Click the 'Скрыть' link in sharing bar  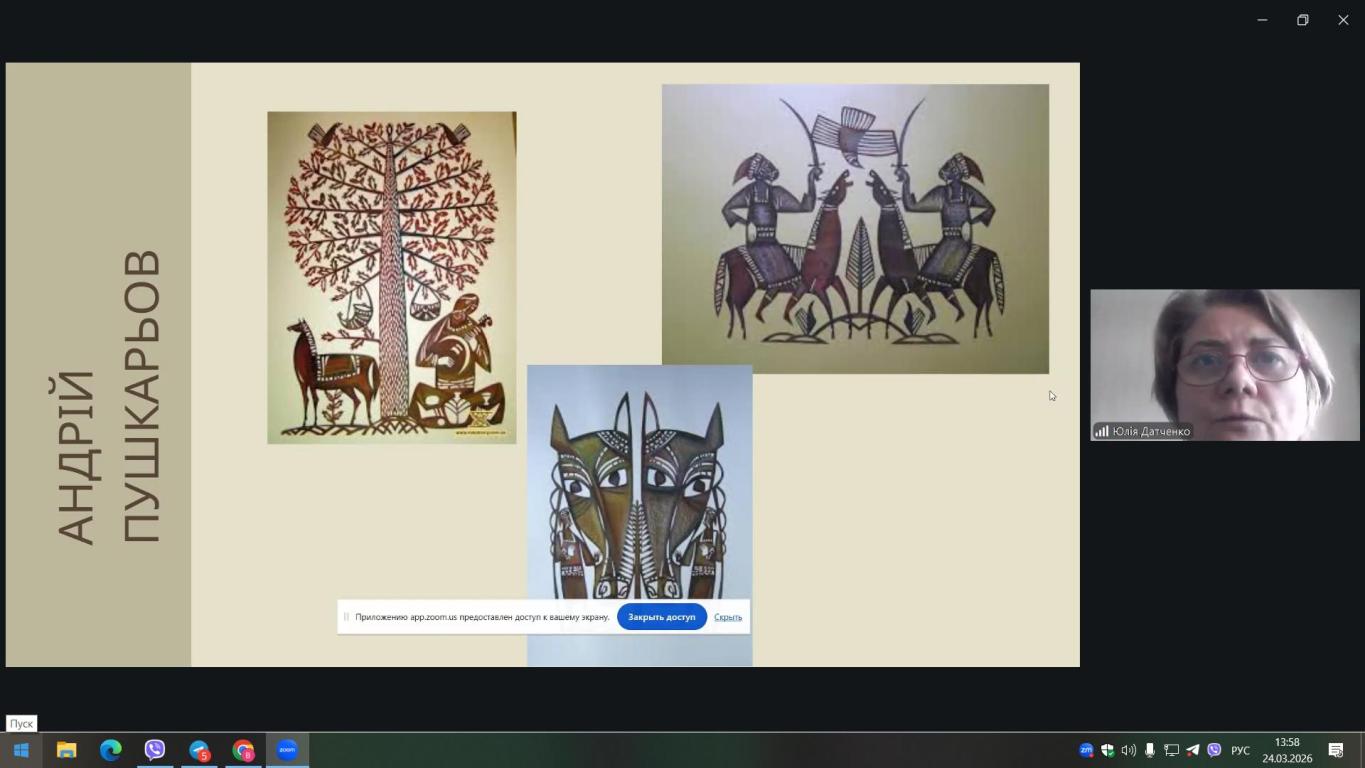click(x=727, y=617)
